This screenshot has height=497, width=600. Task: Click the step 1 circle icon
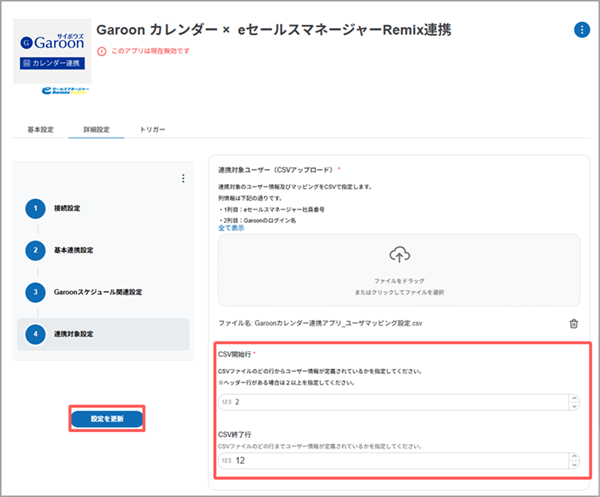point(36,208)
